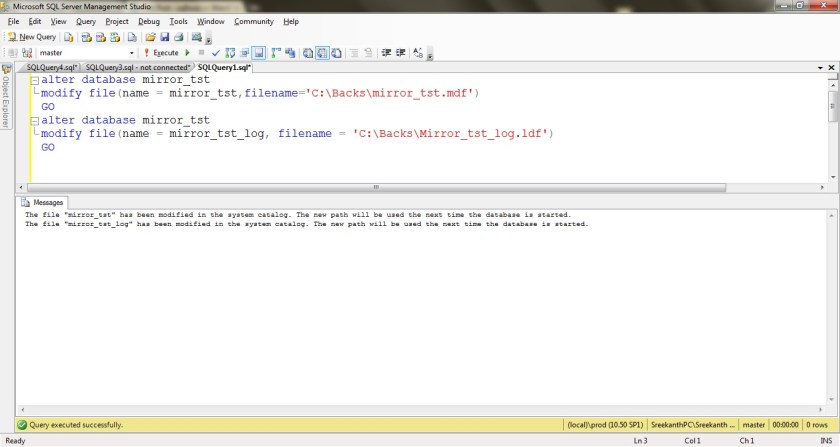Image resolution: width=840 pixels, height=447 pixels.
Task: Click the Open File folder icon
Action: pyautogui.click(x=150, y=37)
